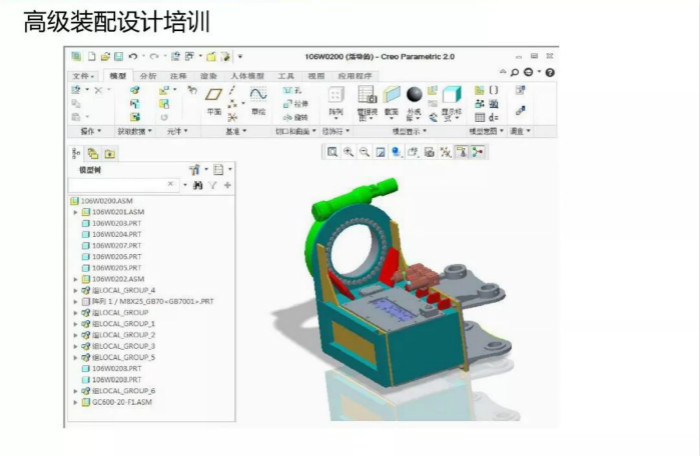Open the 文件 menu

click(x=83, y=76)
